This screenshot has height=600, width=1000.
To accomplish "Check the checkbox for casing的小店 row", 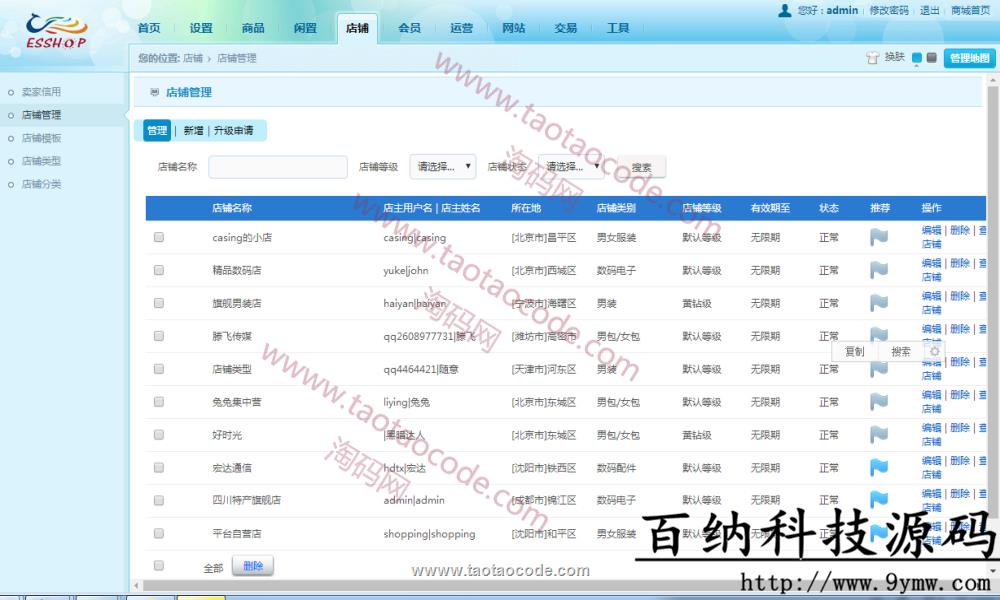I will (156, 238).
